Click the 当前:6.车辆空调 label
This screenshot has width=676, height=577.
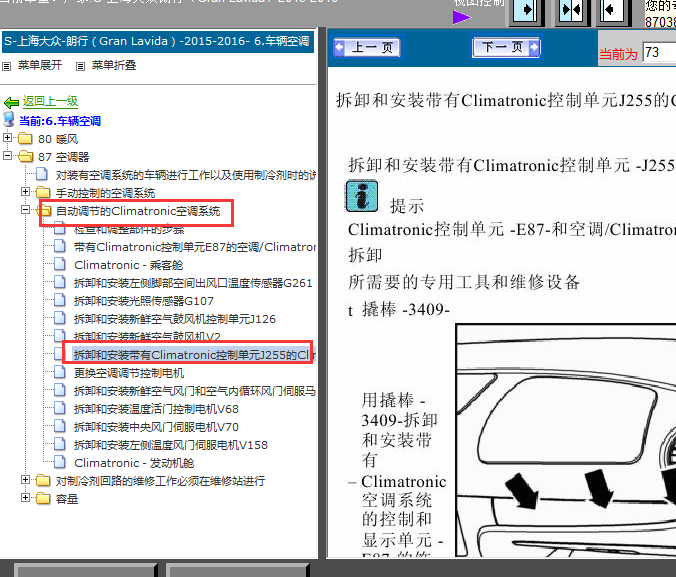[60, 121]
